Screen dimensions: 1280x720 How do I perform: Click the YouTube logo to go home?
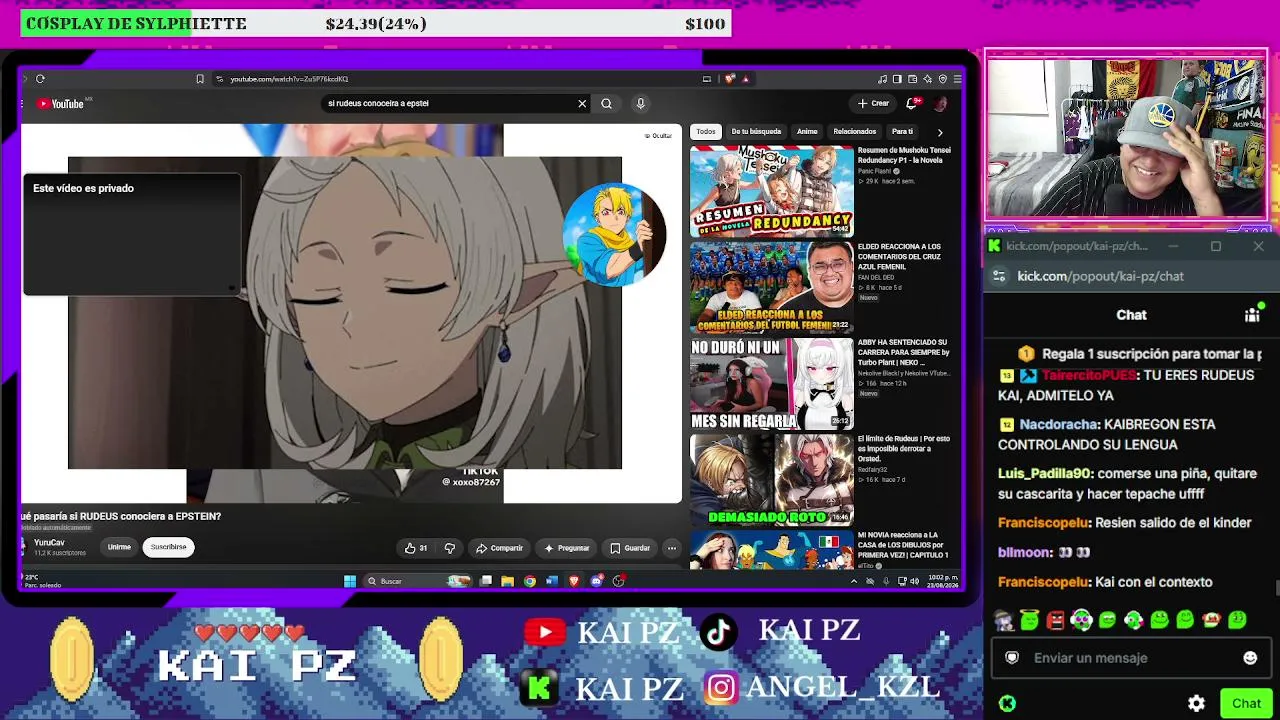click(61, 104)
